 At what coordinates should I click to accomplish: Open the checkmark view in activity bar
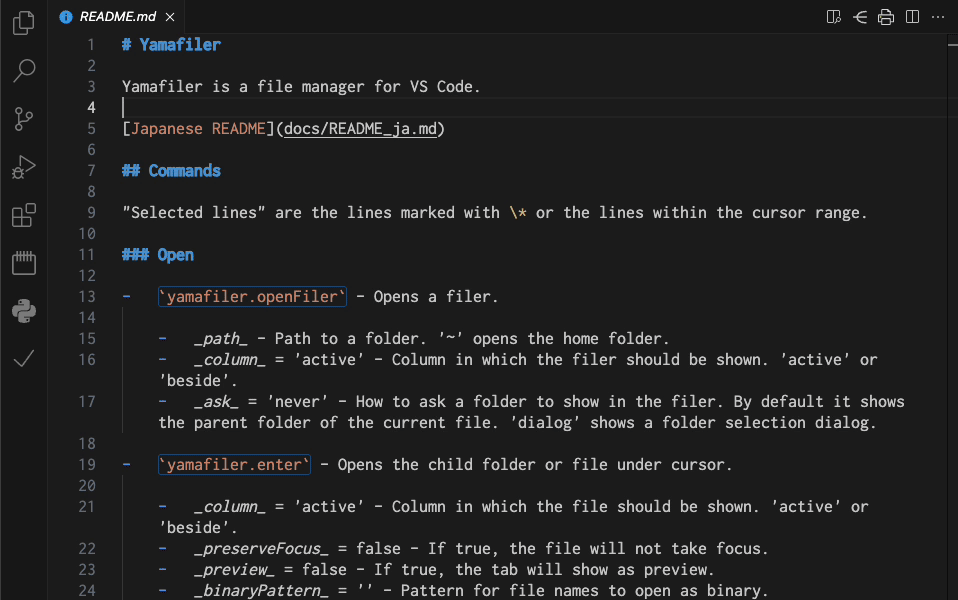point(24,359)
